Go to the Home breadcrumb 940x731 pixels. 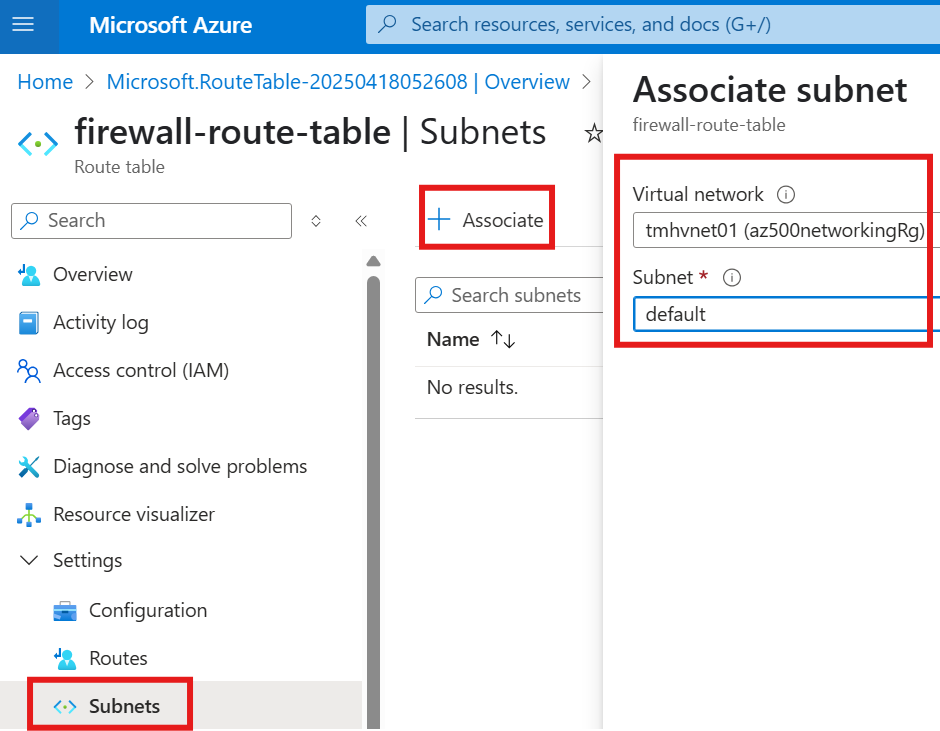click(45, 82)
